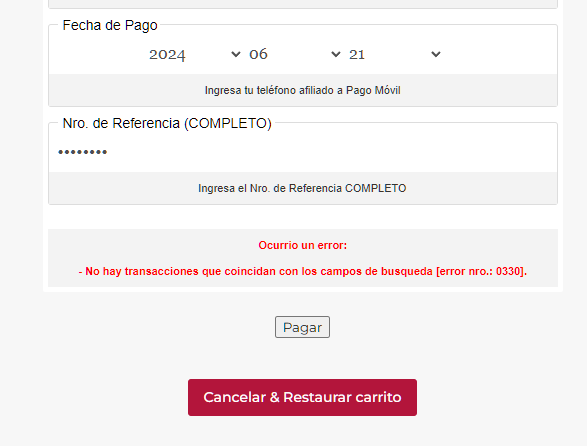Click the chevron arrow beside 2024
587x446 pixels.
coord(235,54)
